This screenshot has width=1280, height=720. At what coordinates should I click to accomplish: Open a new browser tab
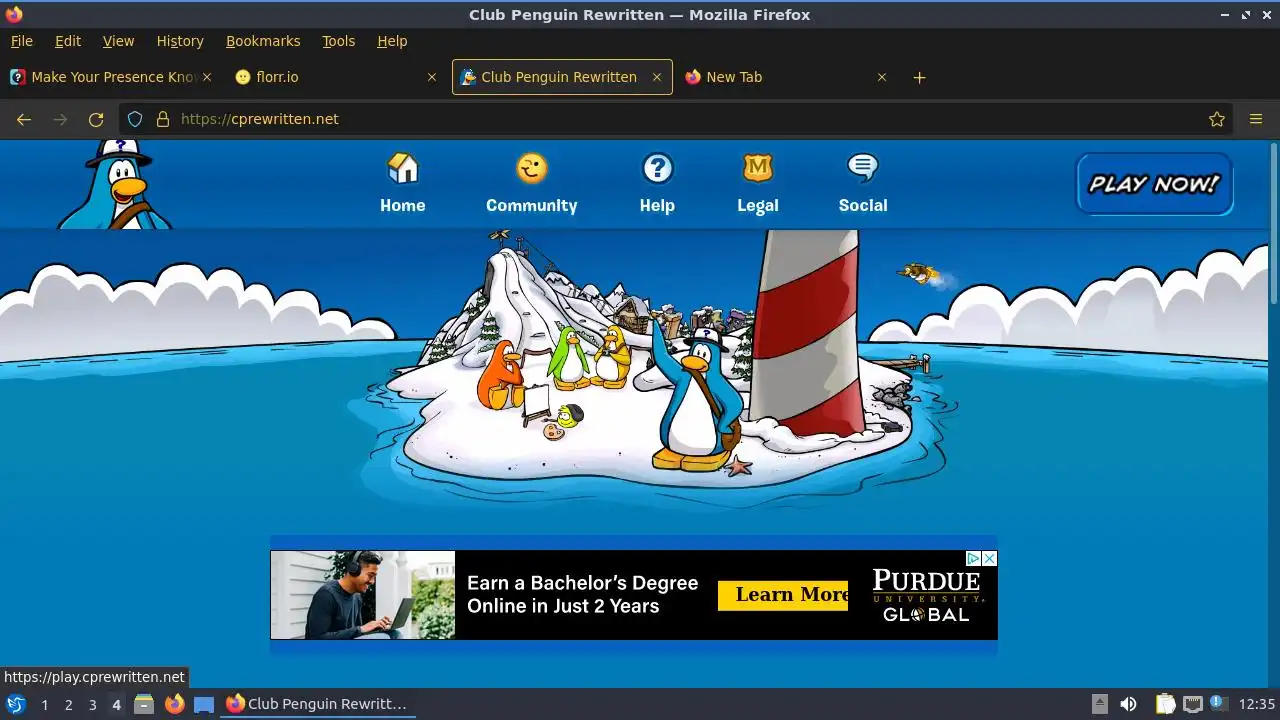920,77
